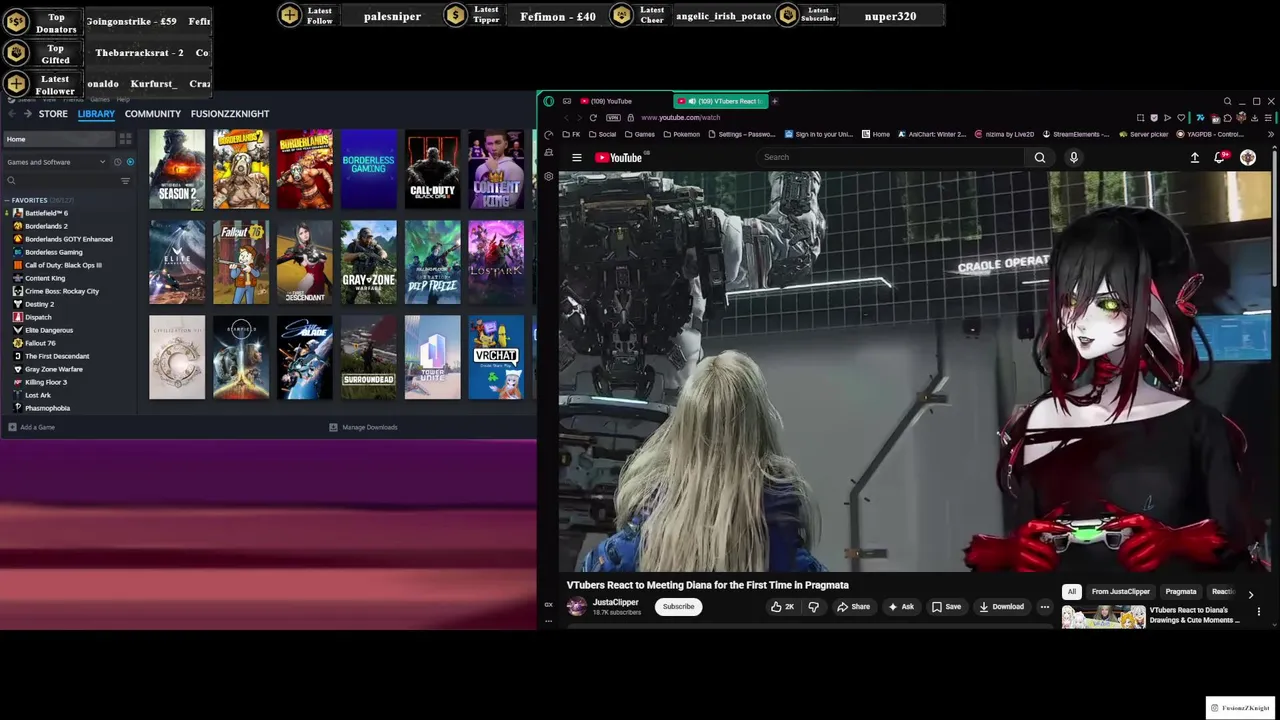Select the From JustaClipper filter chip

pos(1121,592)
